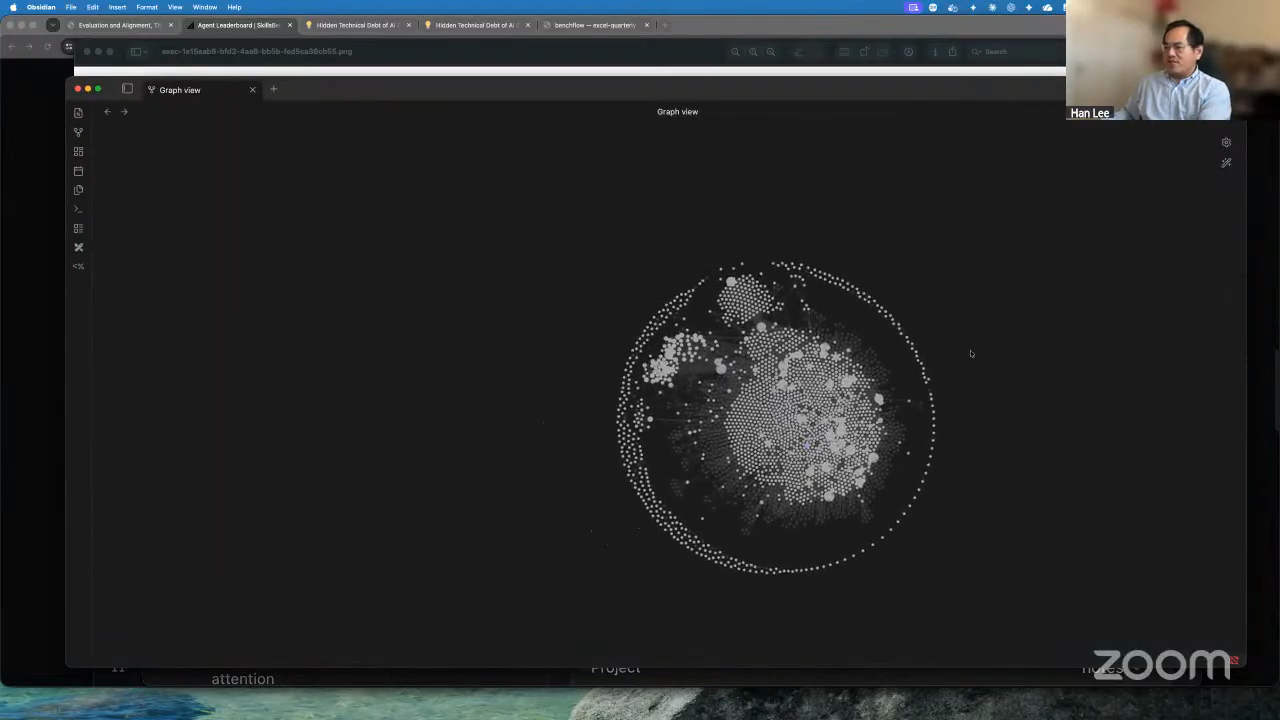Image resolution: width=1280 pixels, height=720 pixels.
Task: Switch to Agent Leaderboard browser tab
Action: (239, 25)
